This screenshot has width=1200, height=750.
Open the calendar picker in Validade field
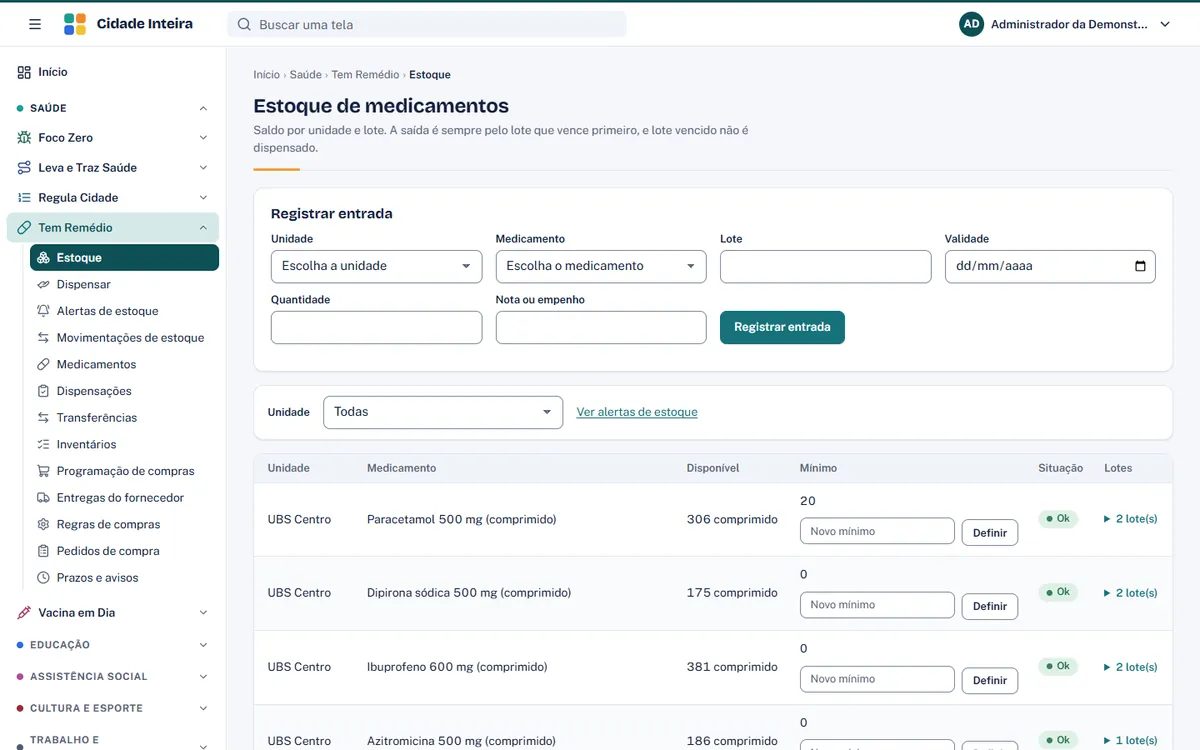1141,266
